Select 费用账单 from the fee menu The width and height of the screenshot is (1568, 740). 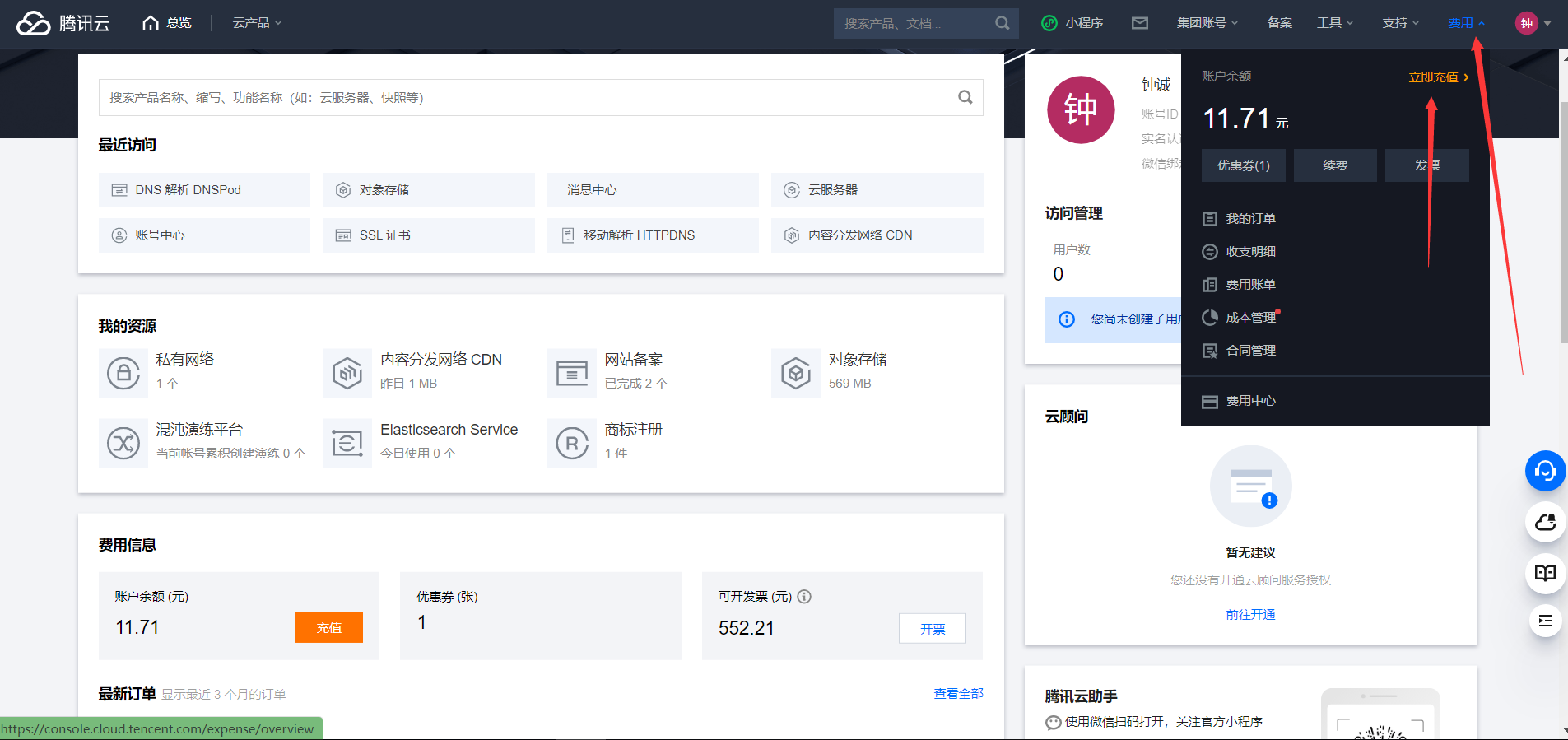point(1250,285)
